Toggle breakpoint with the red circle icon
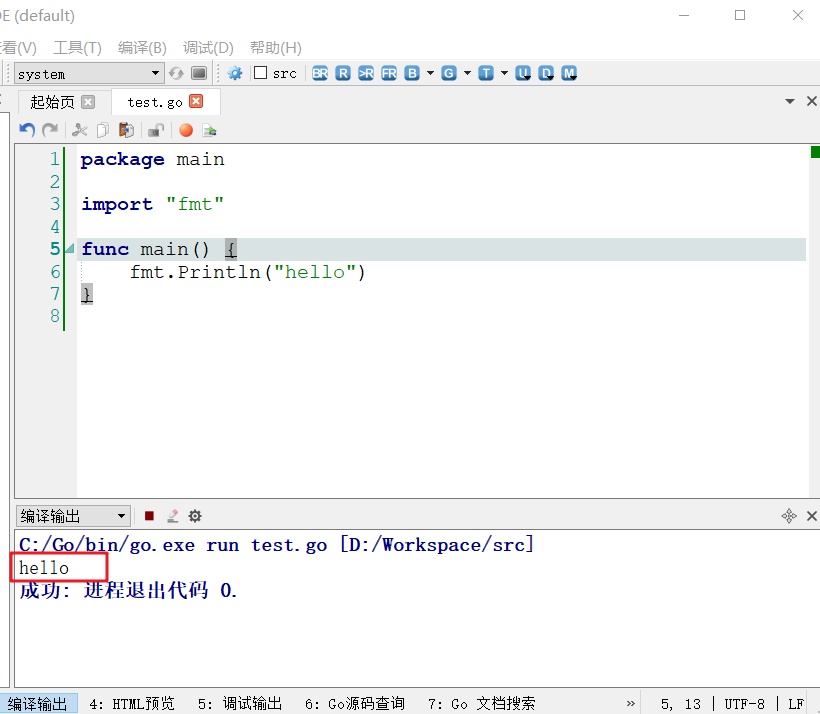This screenshot has height=714, width=820. coord(185,130)
